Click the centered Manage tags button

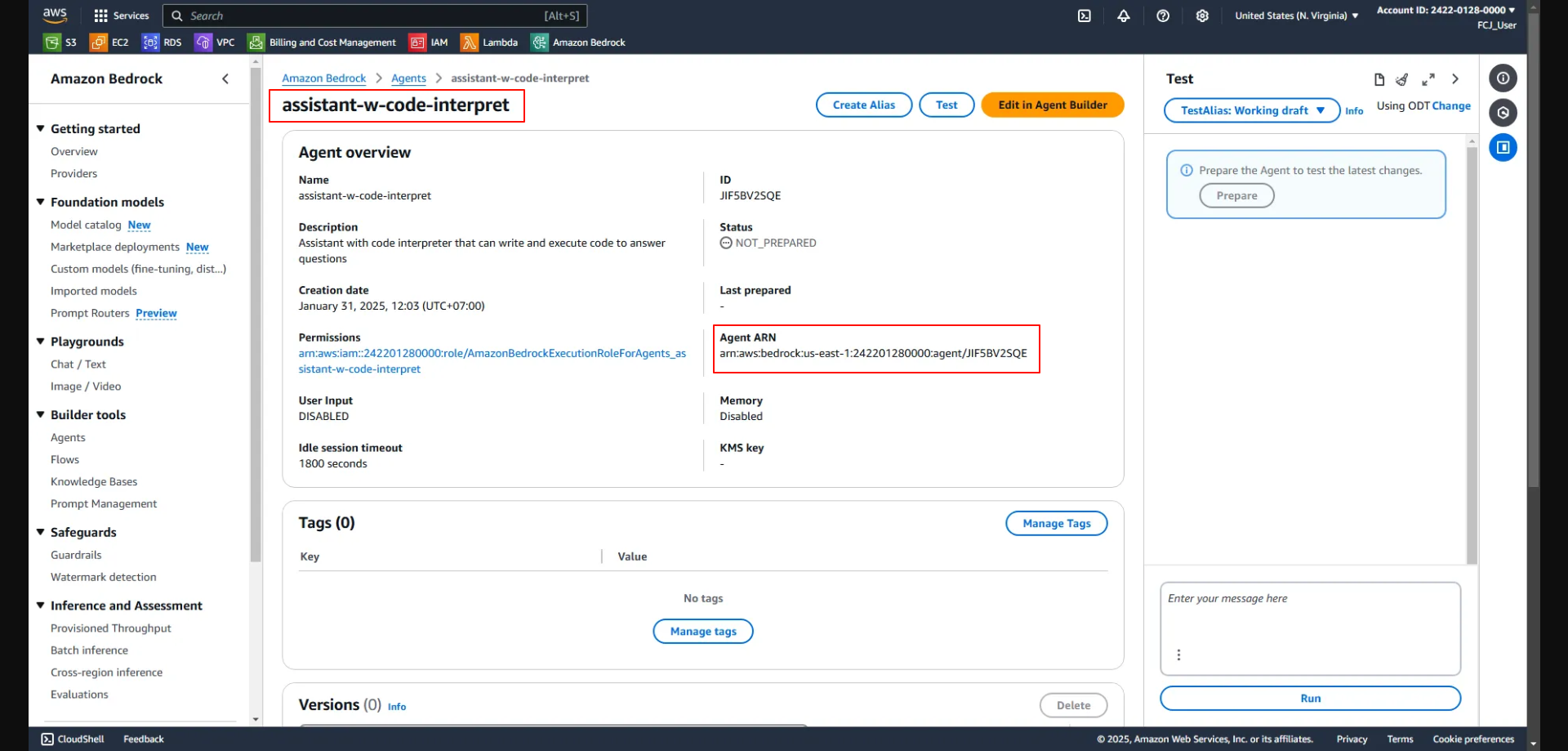click(703, 632)
